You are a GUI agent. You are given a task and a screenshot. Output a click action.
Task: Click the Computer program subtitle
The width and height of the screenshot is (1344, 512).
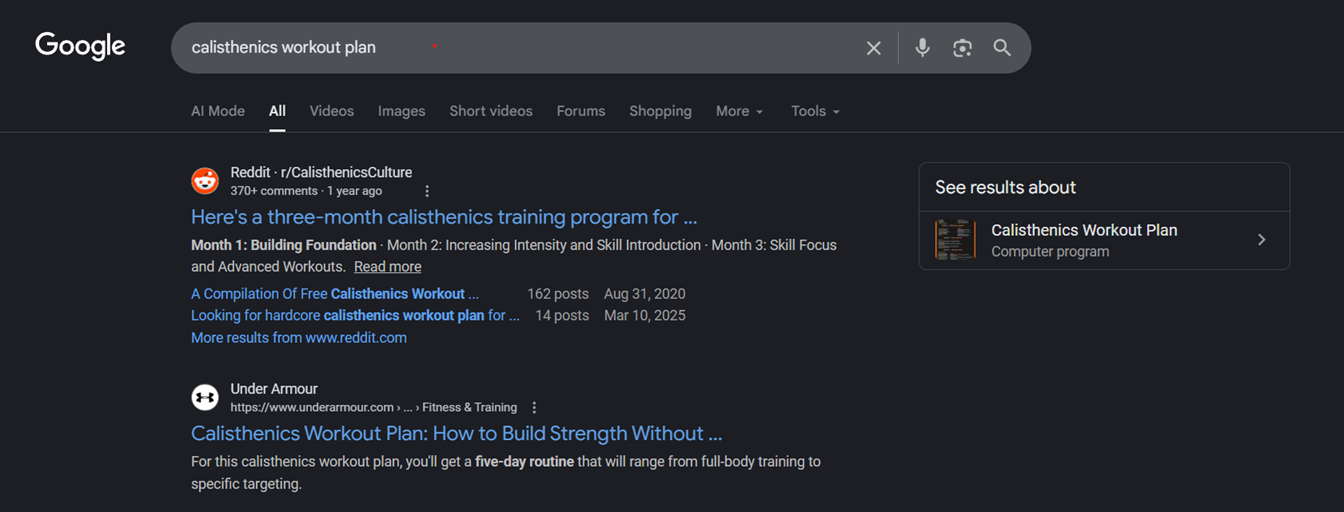pyautogui.click(x=1050, y=252)
